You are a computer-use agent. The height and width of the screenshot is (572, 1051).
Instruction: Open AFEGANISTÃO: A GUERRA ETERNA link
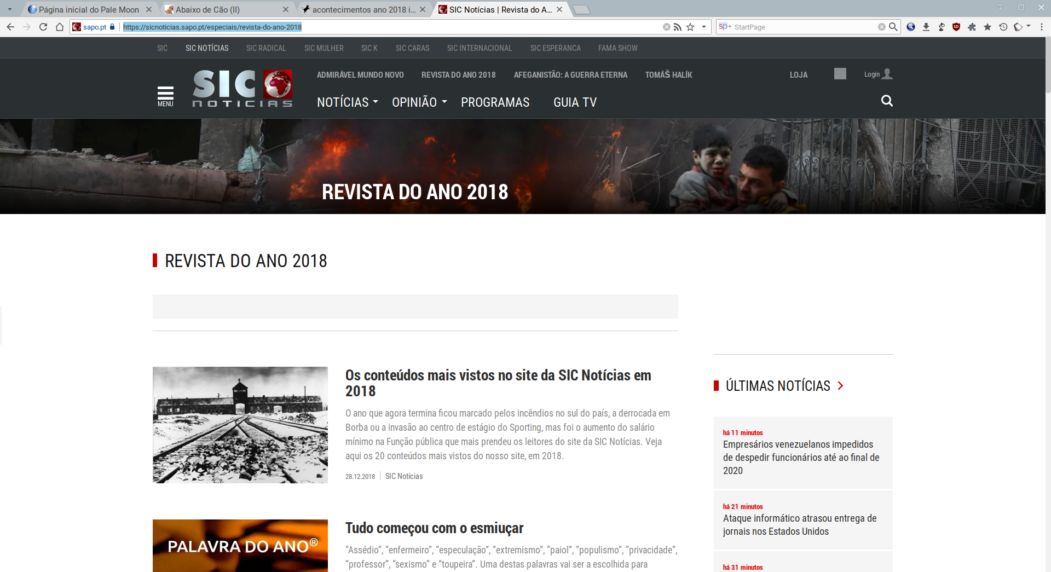[570, 74]
